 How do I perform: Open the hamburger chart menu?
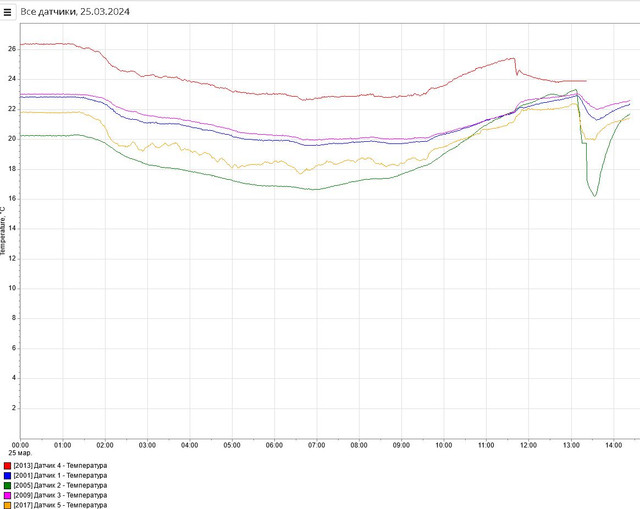[x=7, y=12]
